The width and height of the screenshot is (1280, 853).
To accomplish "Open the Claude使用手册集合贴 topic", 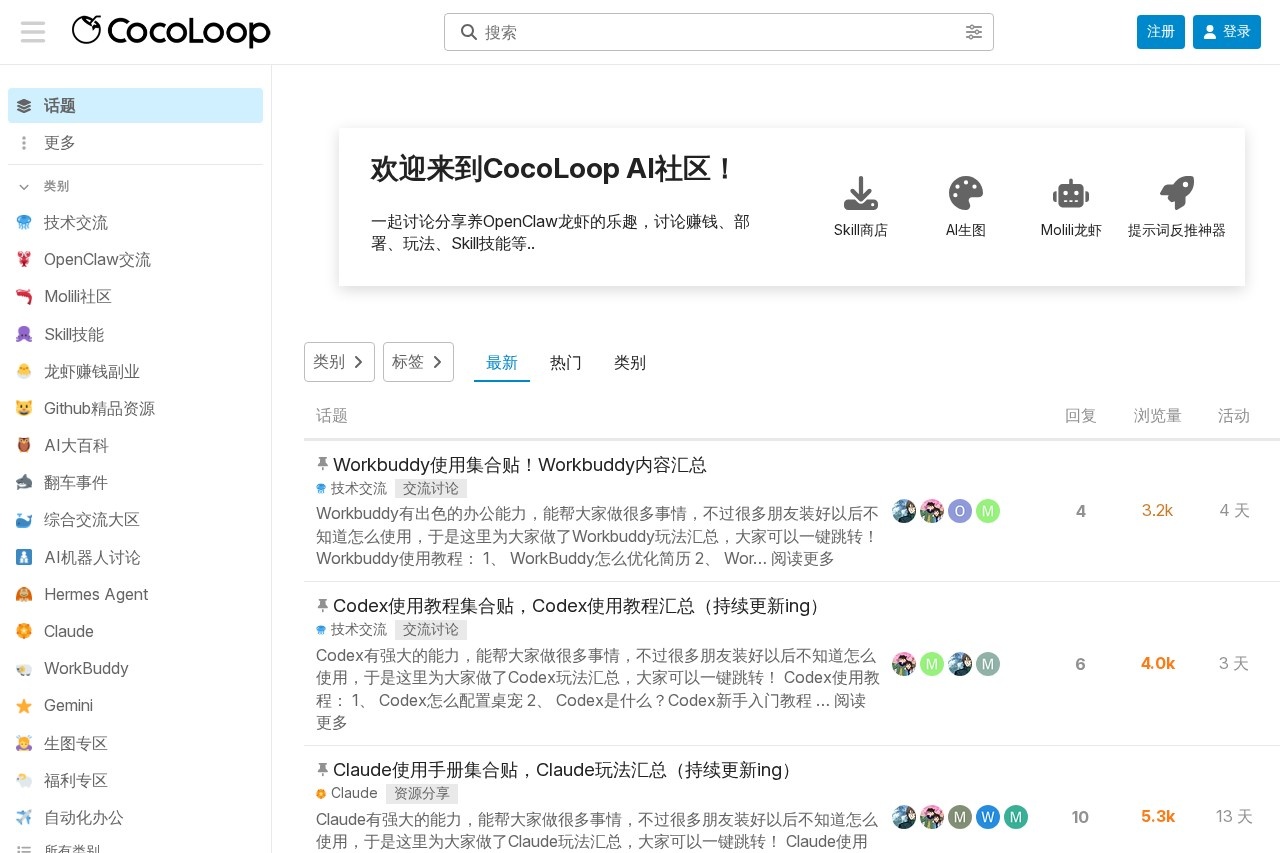I will click(565, 771).
